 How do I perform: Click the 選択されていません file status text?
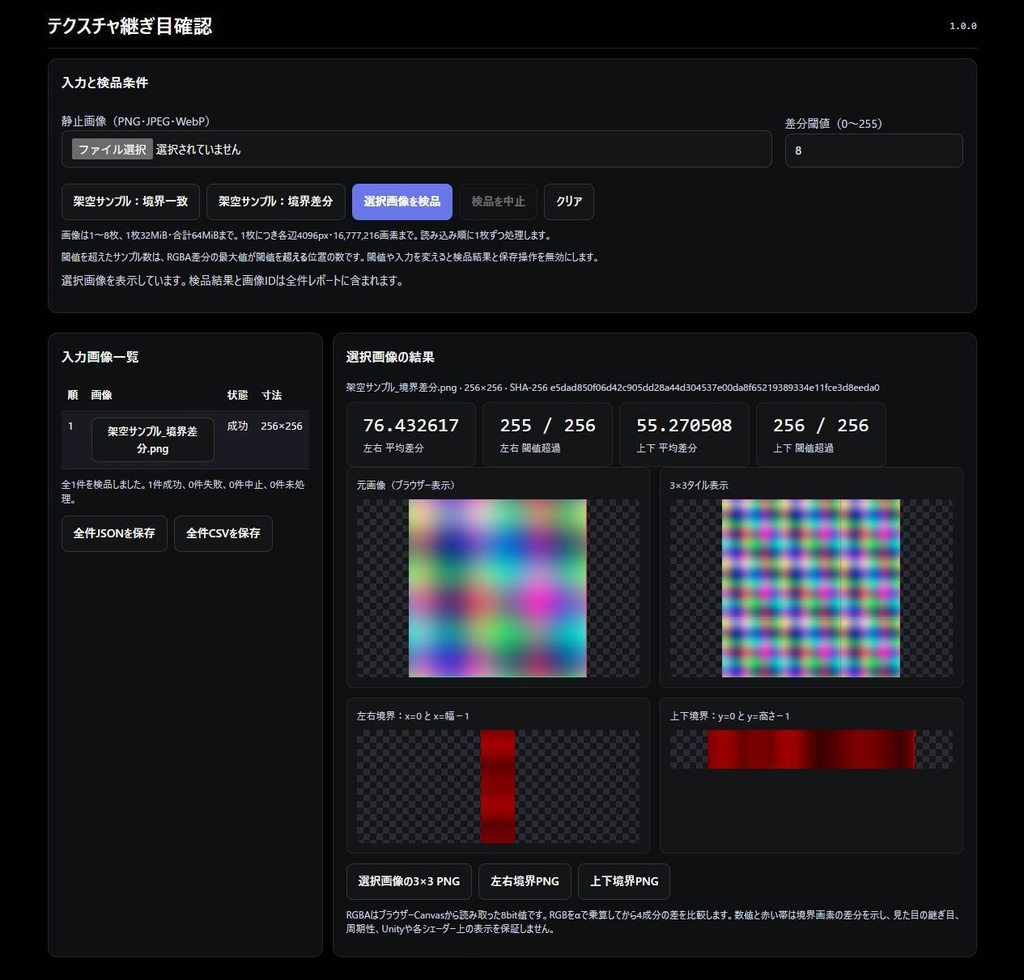pyautogui.click(x=199, y=150)
